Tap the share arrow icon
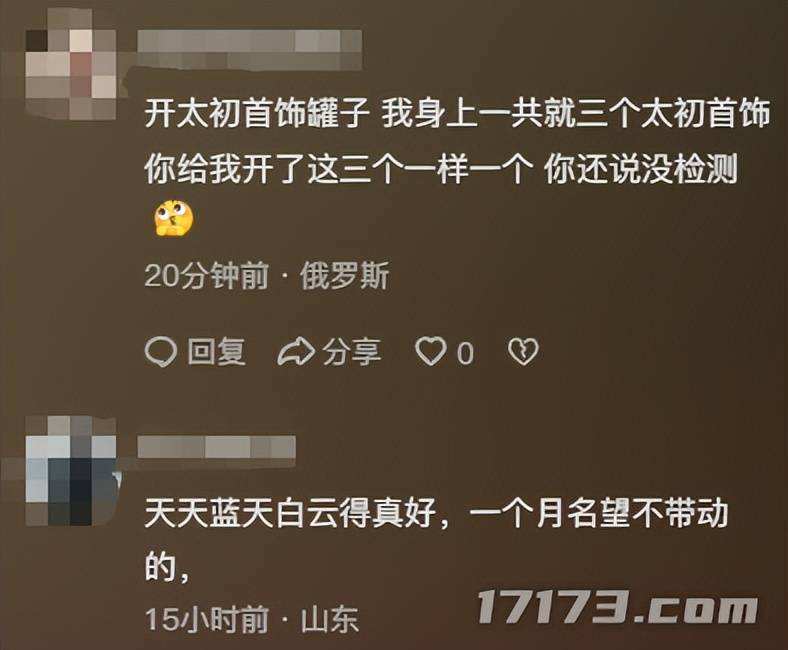The image size is (788, 650). 296,351
